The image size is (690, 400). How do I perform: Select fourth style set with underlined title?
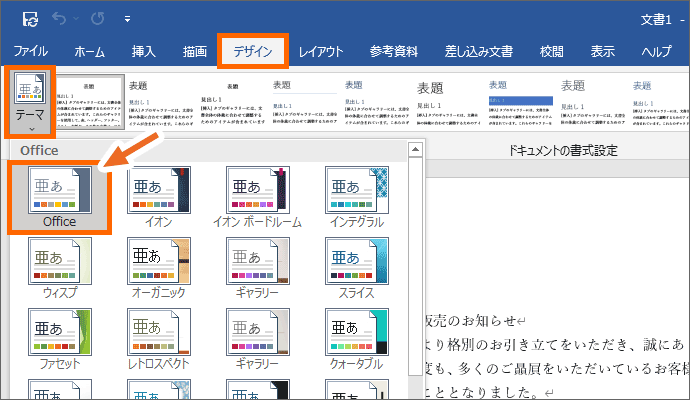305,103
